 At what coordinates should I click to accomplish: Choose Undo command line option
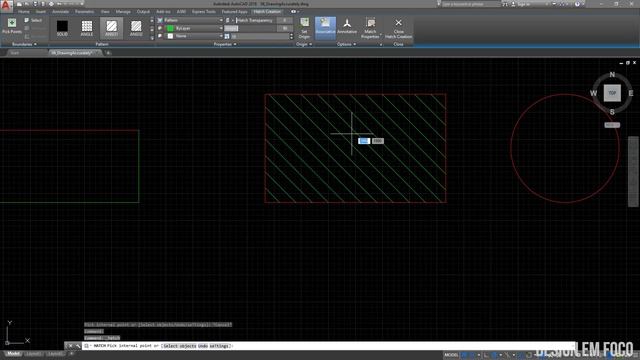pos(202,346)
